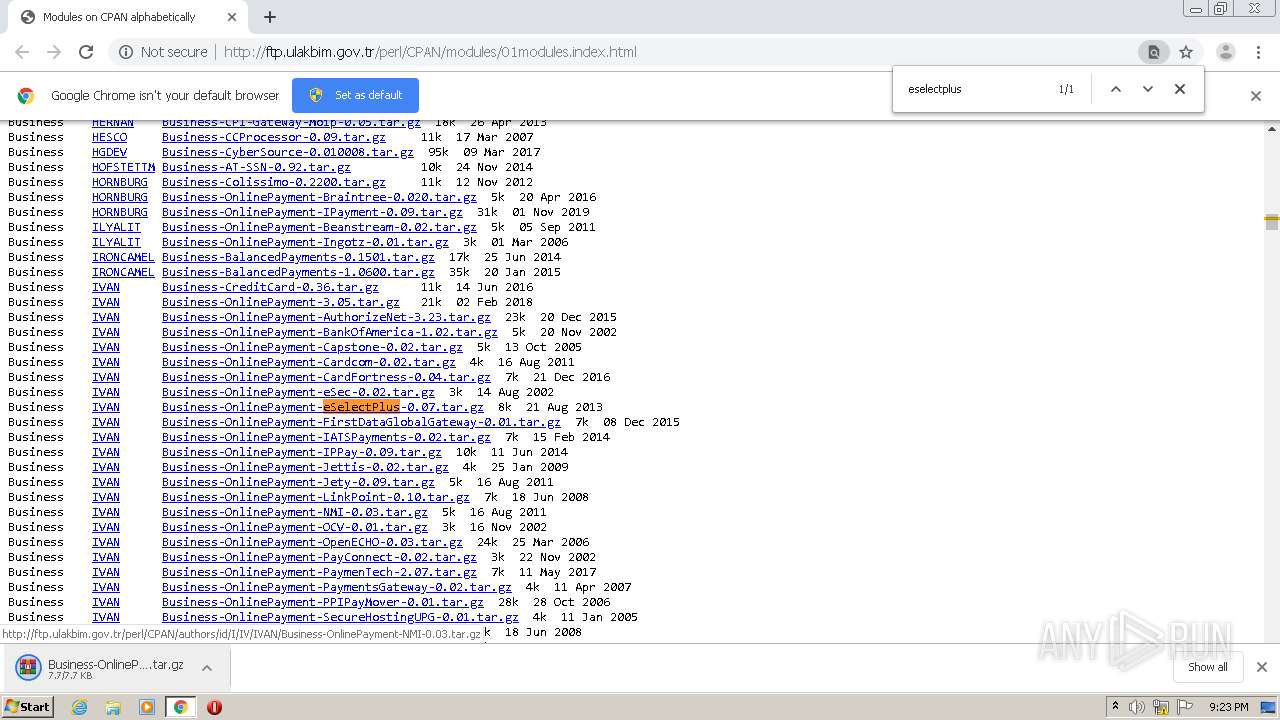This screenshot has height=720, width=1280.
Task: Open a new tab
Action: pos(269,17)
